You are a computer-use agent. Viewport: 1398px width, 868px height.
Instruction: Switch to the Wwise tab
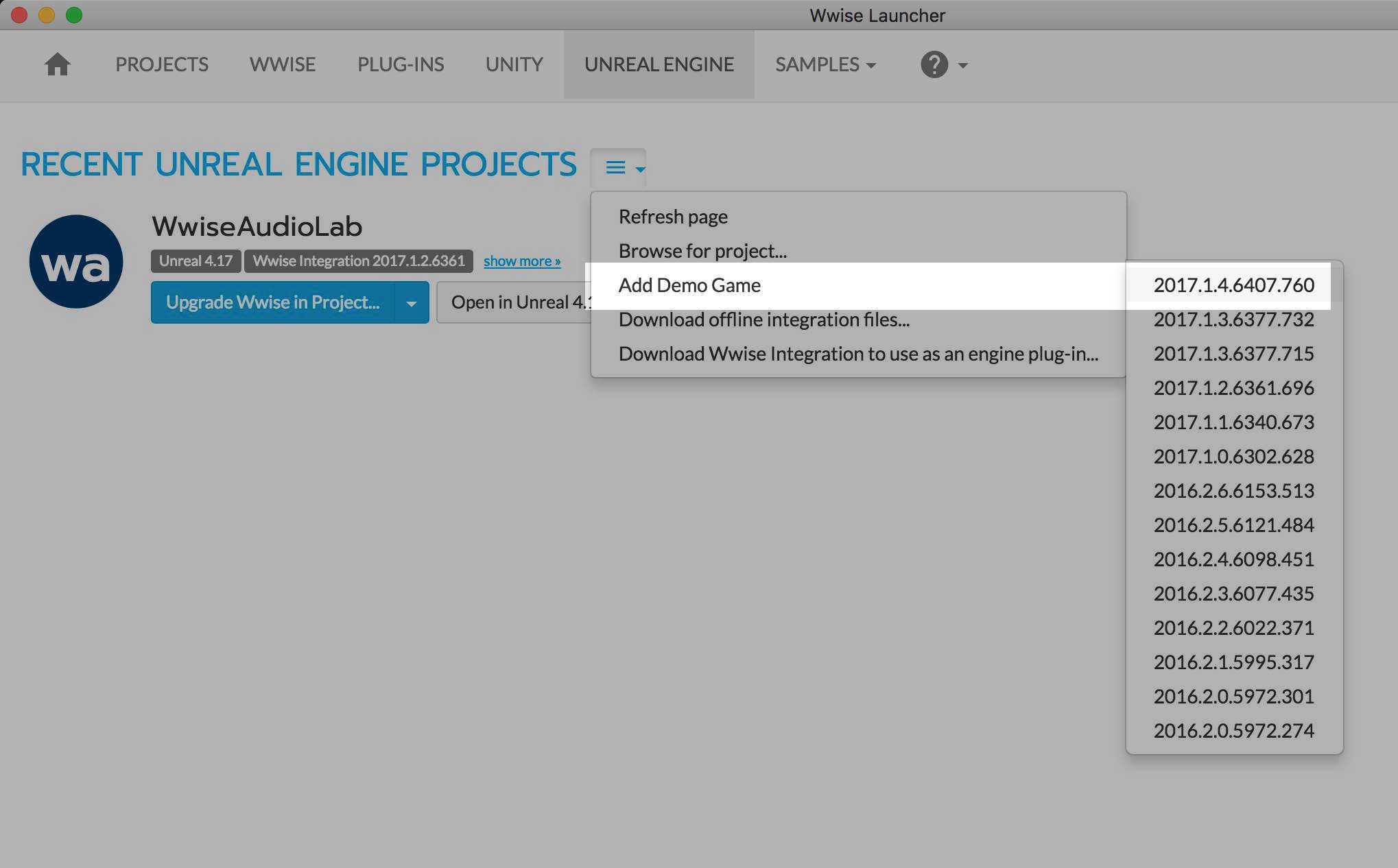283,64
